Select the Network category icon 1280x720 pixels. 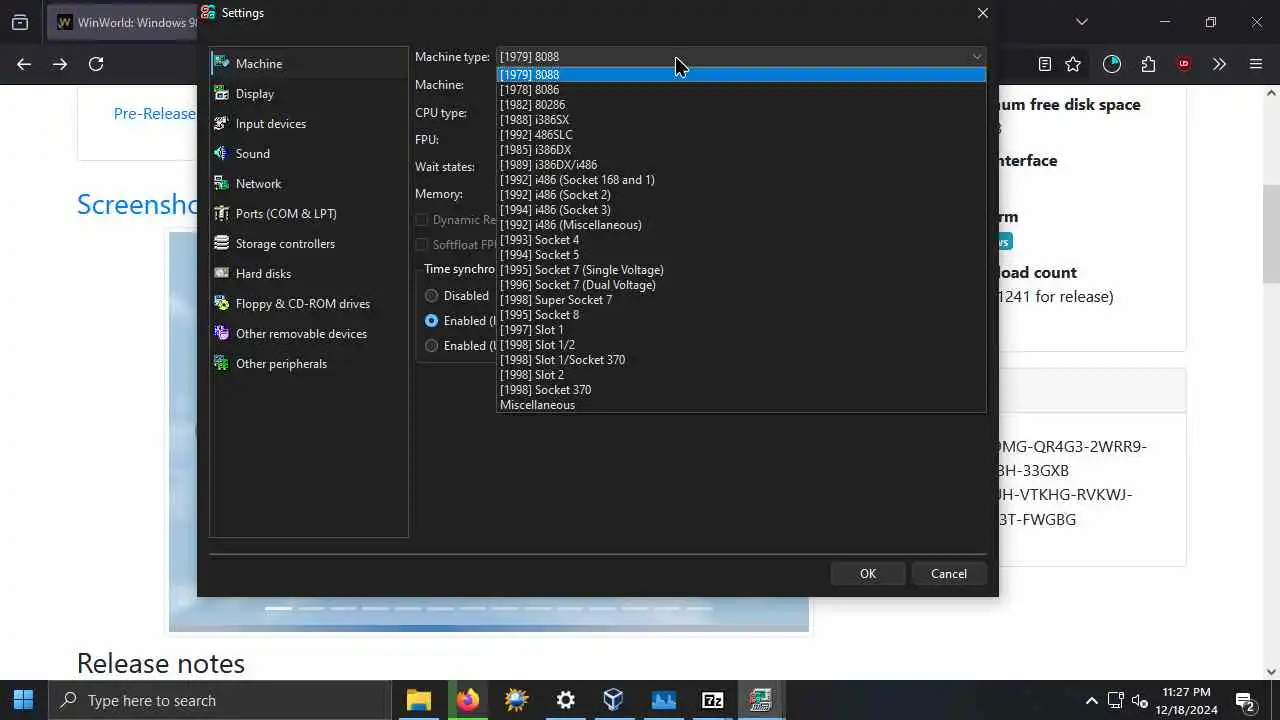point(221,183)
